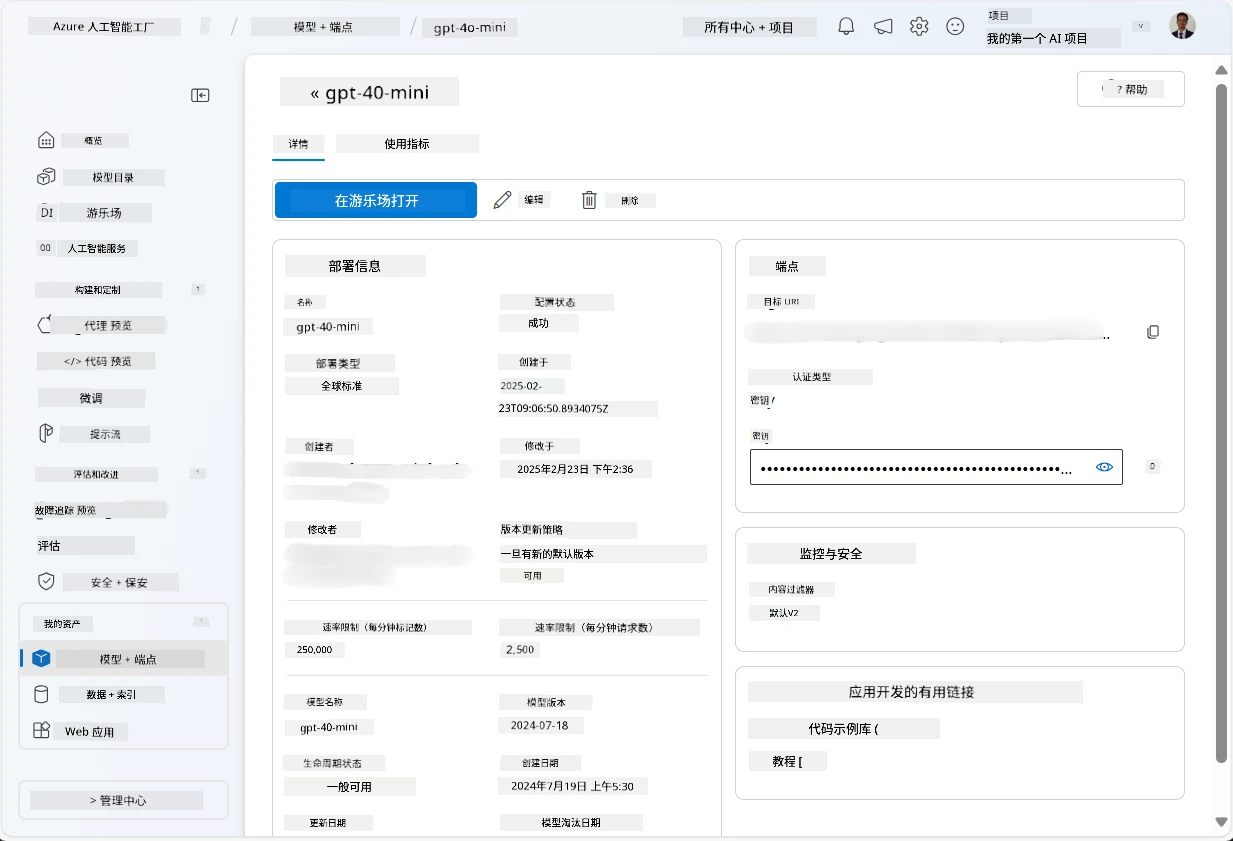The width and height of the screenshot is (1233, 841).
Task: Click 部署信息 section heading
Action: (x=355, y=267)
